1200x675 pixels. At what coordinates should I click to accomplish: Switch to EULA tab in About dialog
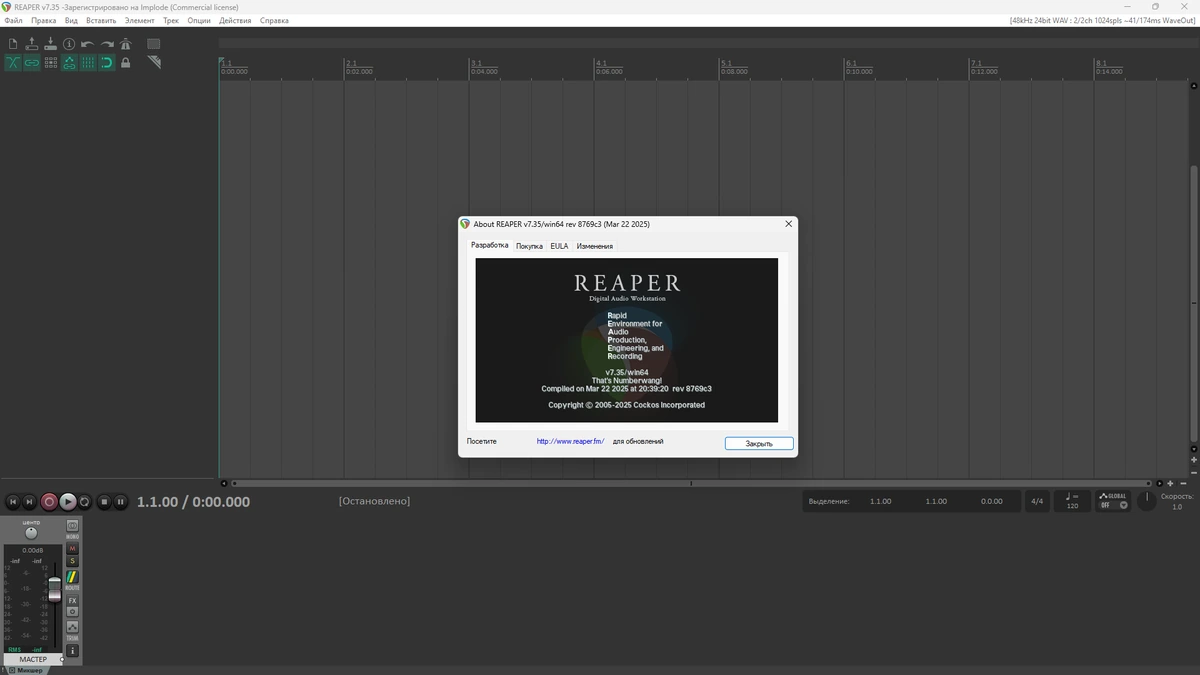559,246
